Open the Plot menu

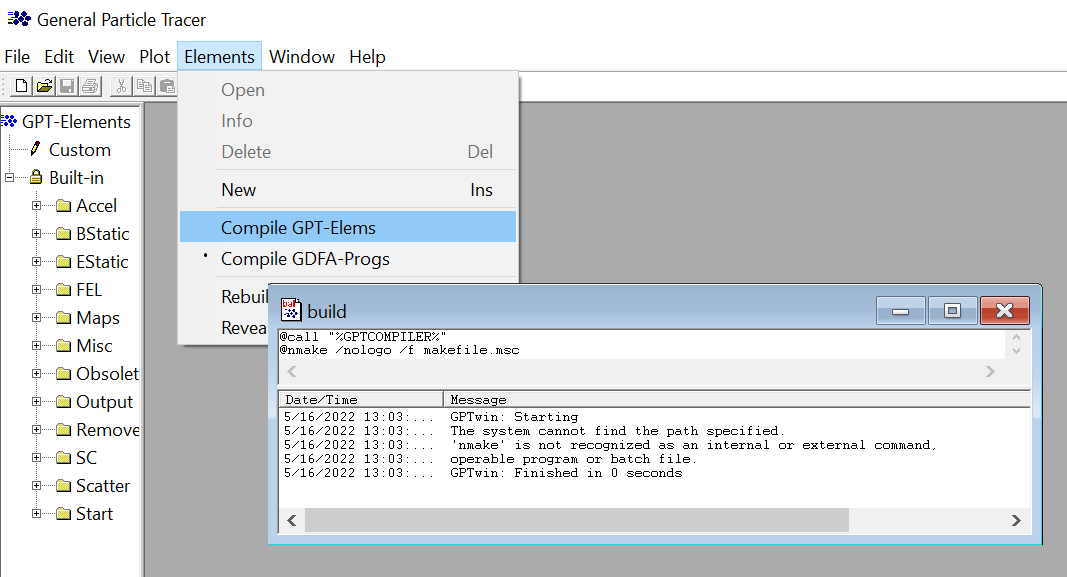pyautogui.click(x=154, y=56)
